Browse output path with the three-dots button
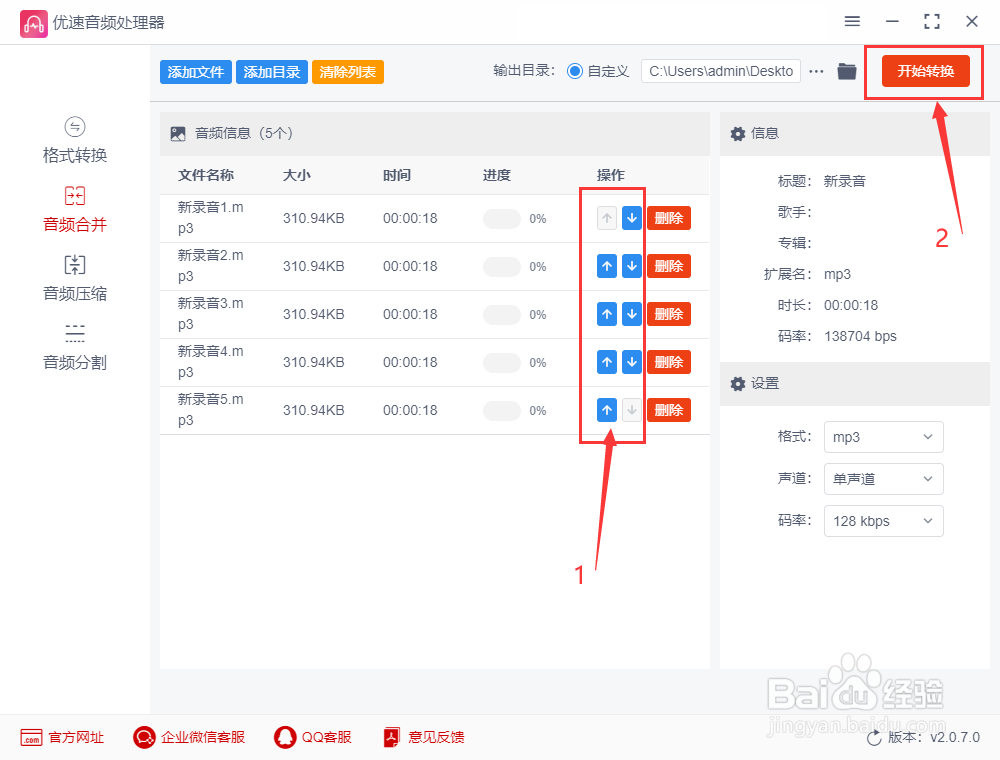Screen dimensions: 1000x760 816,71
